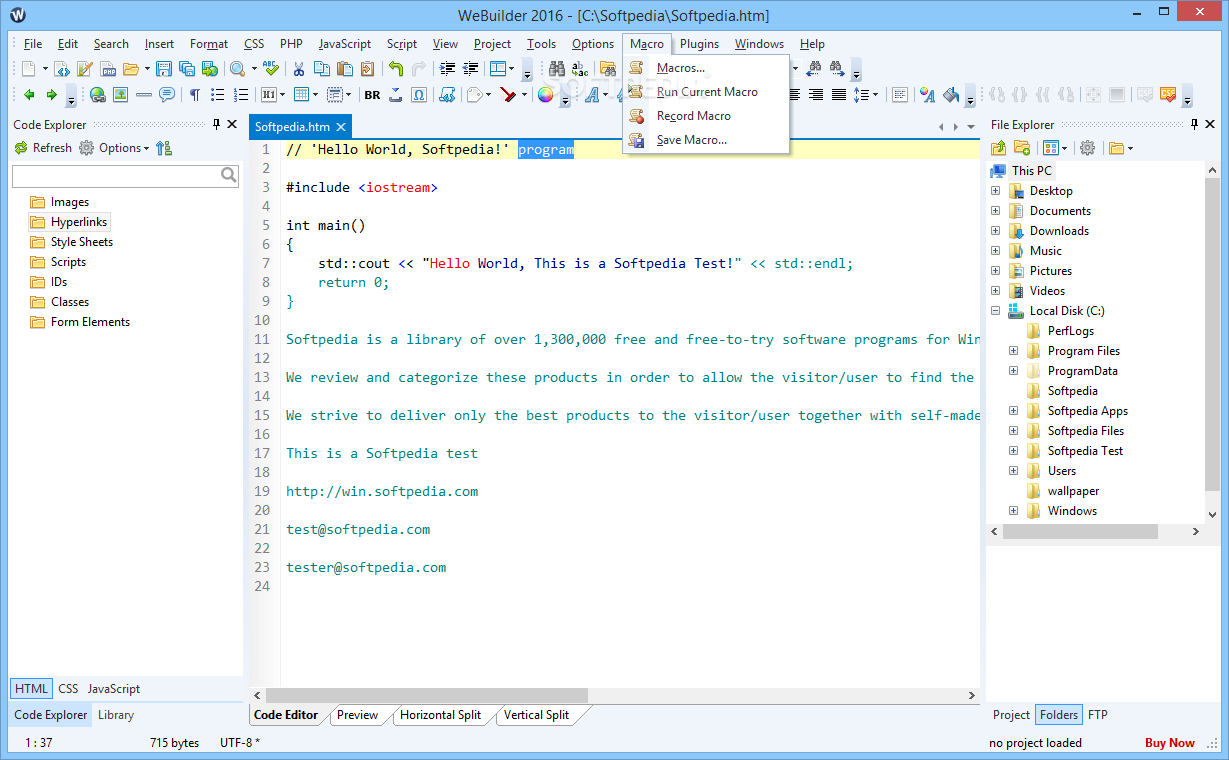Open the line spacing dropdown
This screenshot has height=760, width=1229.
pos(876,95)
